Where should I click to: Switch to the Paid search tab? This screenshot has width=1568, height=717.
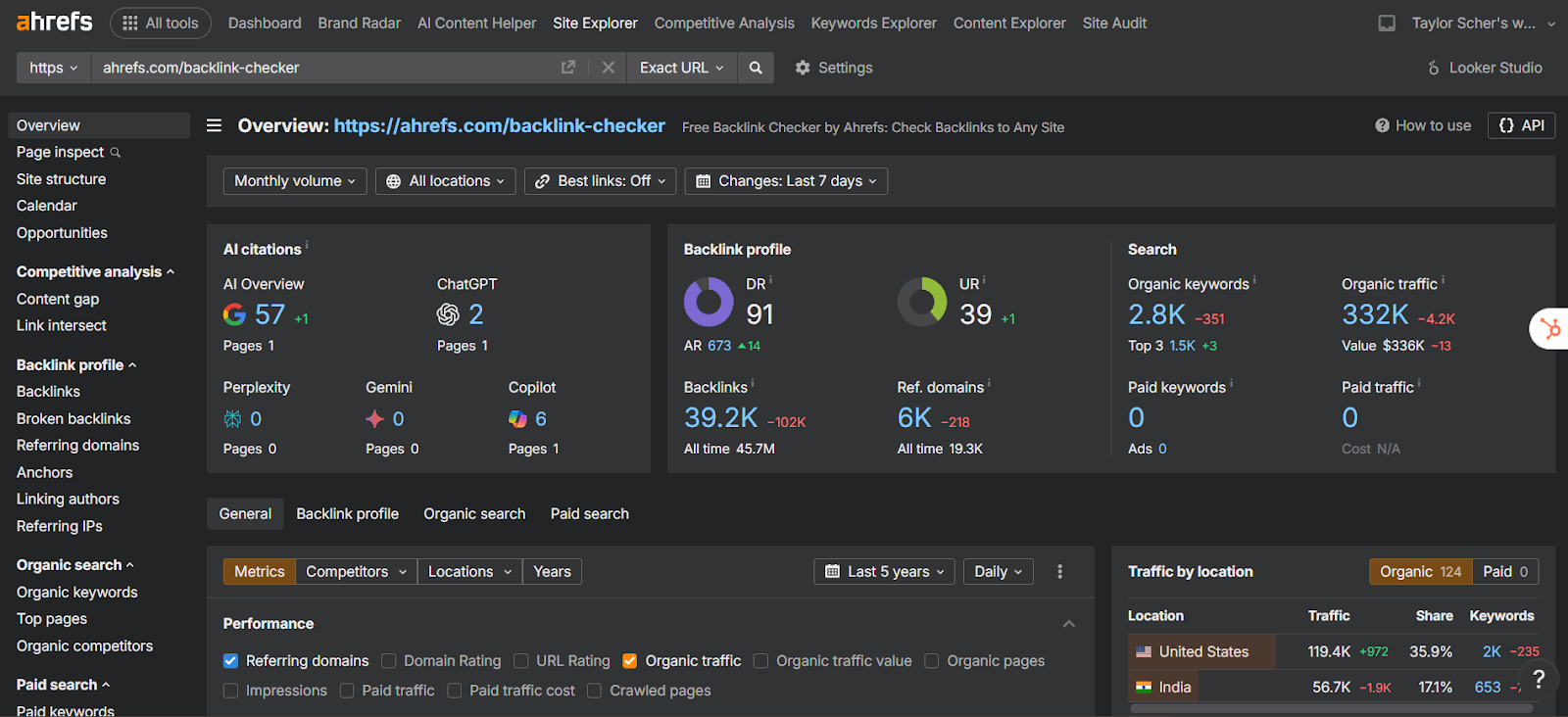[x=590, y=514]
